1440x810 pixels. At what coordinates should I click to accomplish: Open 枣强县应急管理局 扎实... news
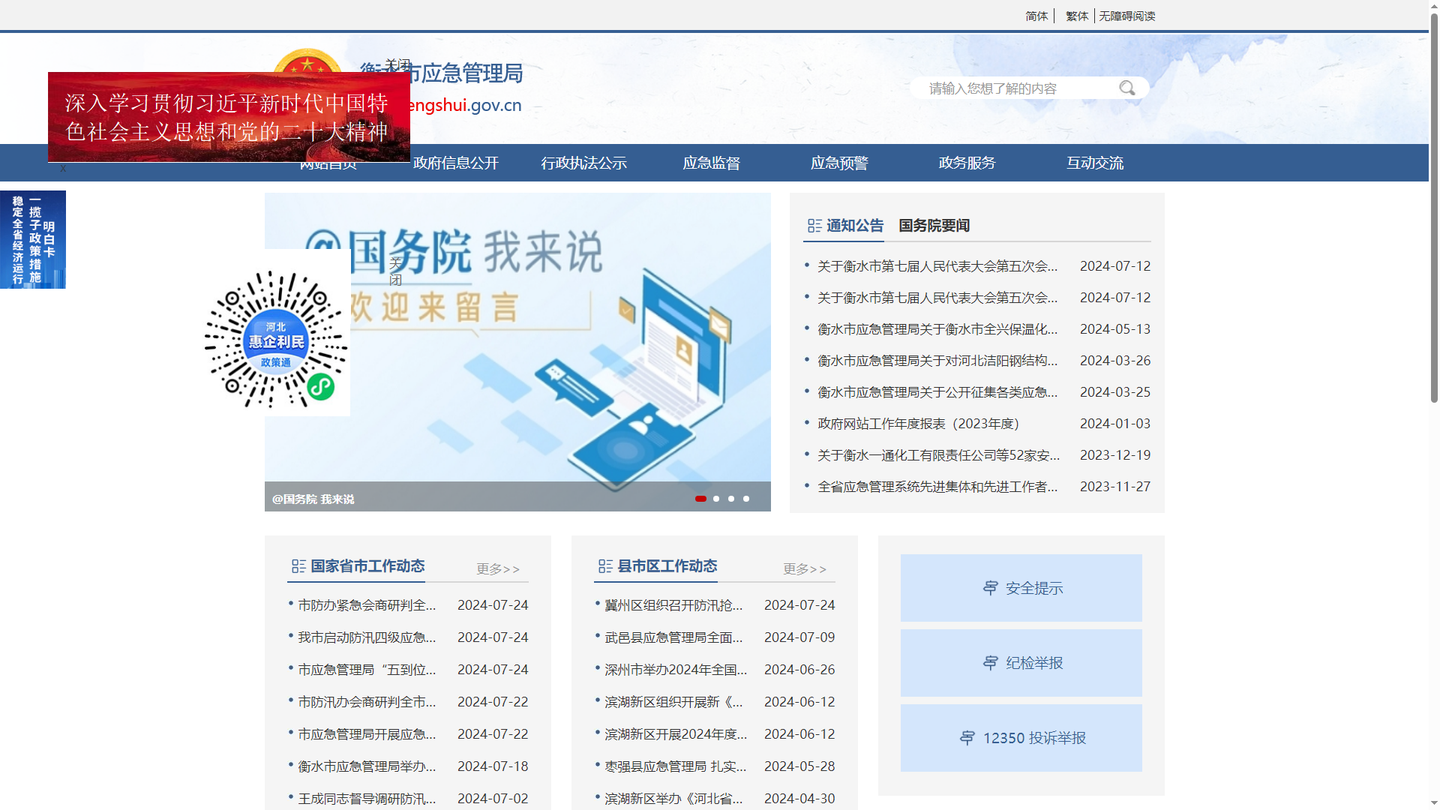click(x=676, y=766)
